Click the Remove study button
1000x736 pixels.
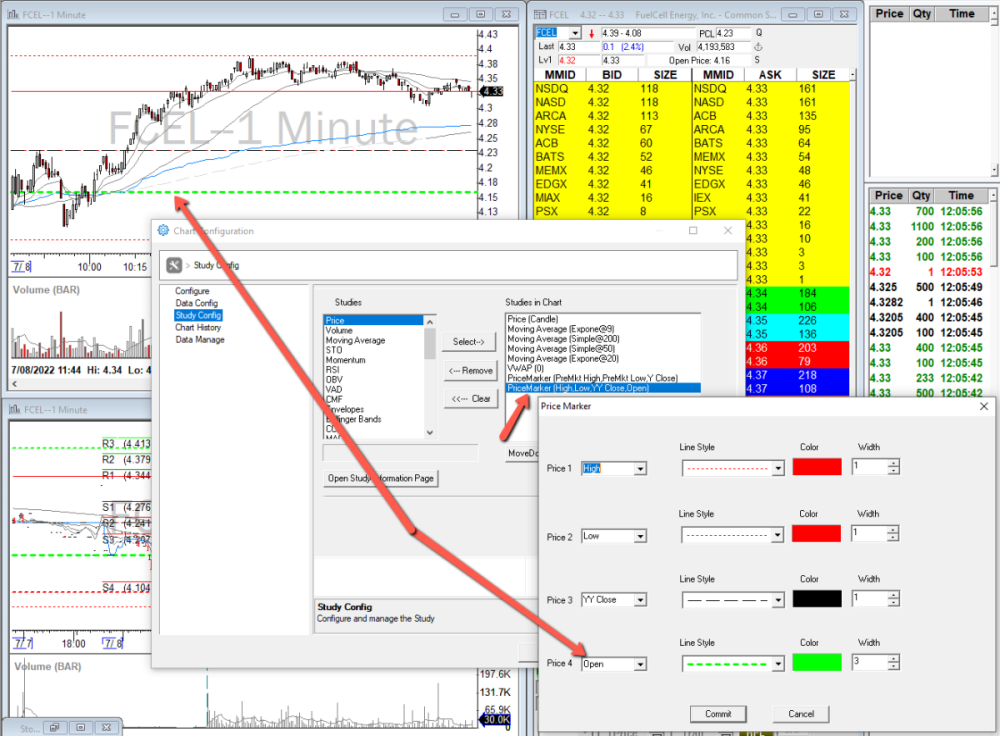pos(470,370)
